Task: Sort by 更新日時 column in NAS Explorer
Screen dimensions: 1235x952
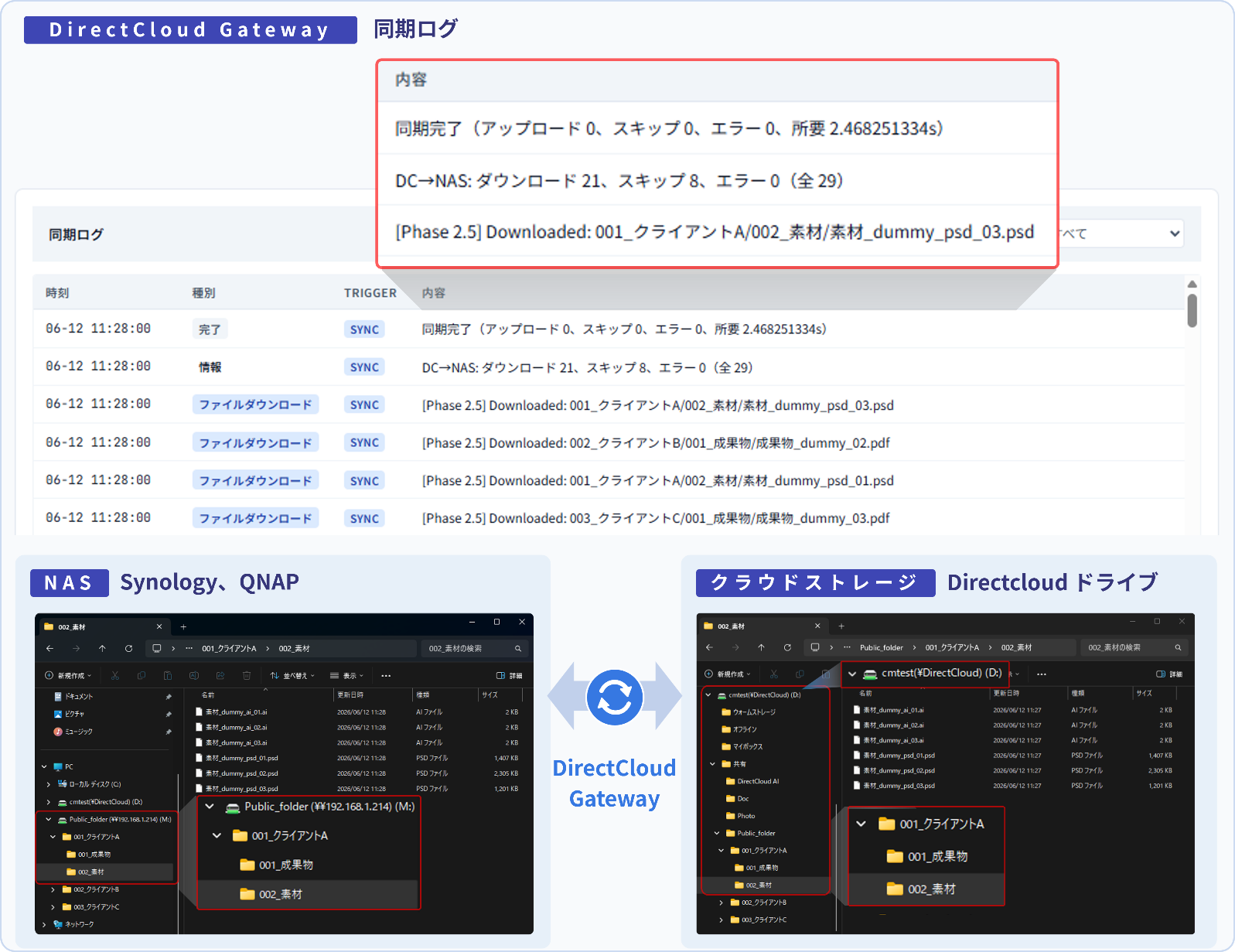Action: 350,695
